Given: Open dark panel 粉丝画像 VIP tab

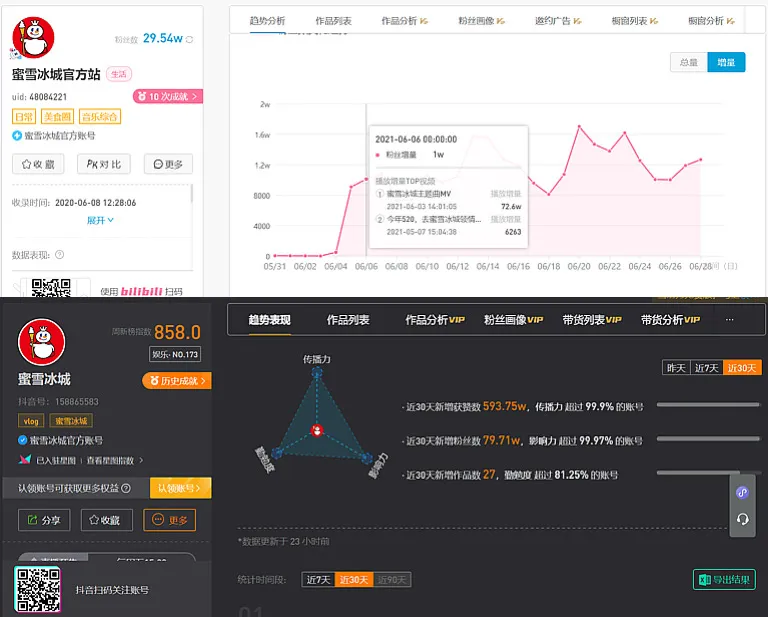Looking at the screenshot, I should 513,320.
